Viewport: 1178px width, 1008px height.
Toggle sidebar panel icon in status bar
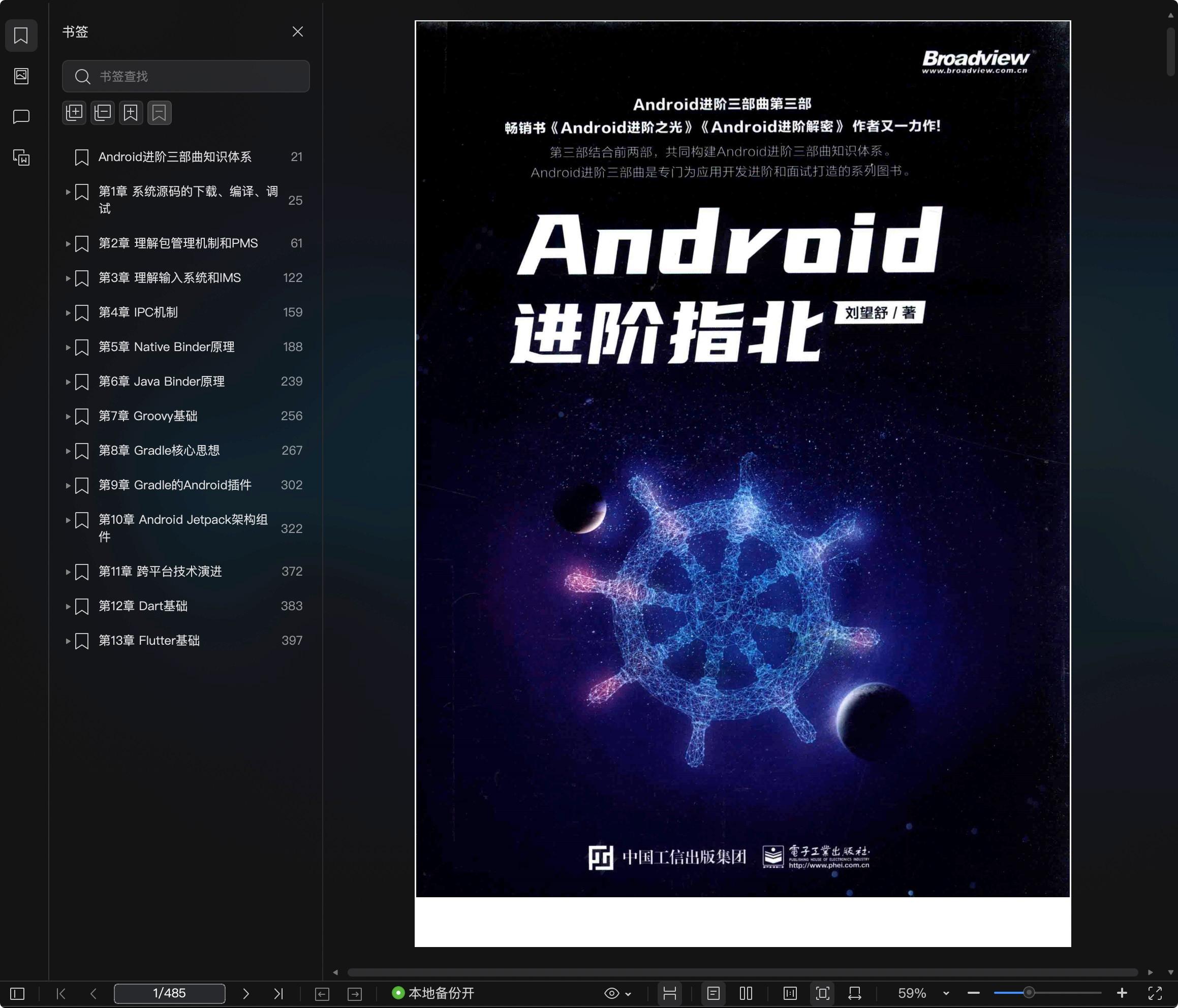18,993
